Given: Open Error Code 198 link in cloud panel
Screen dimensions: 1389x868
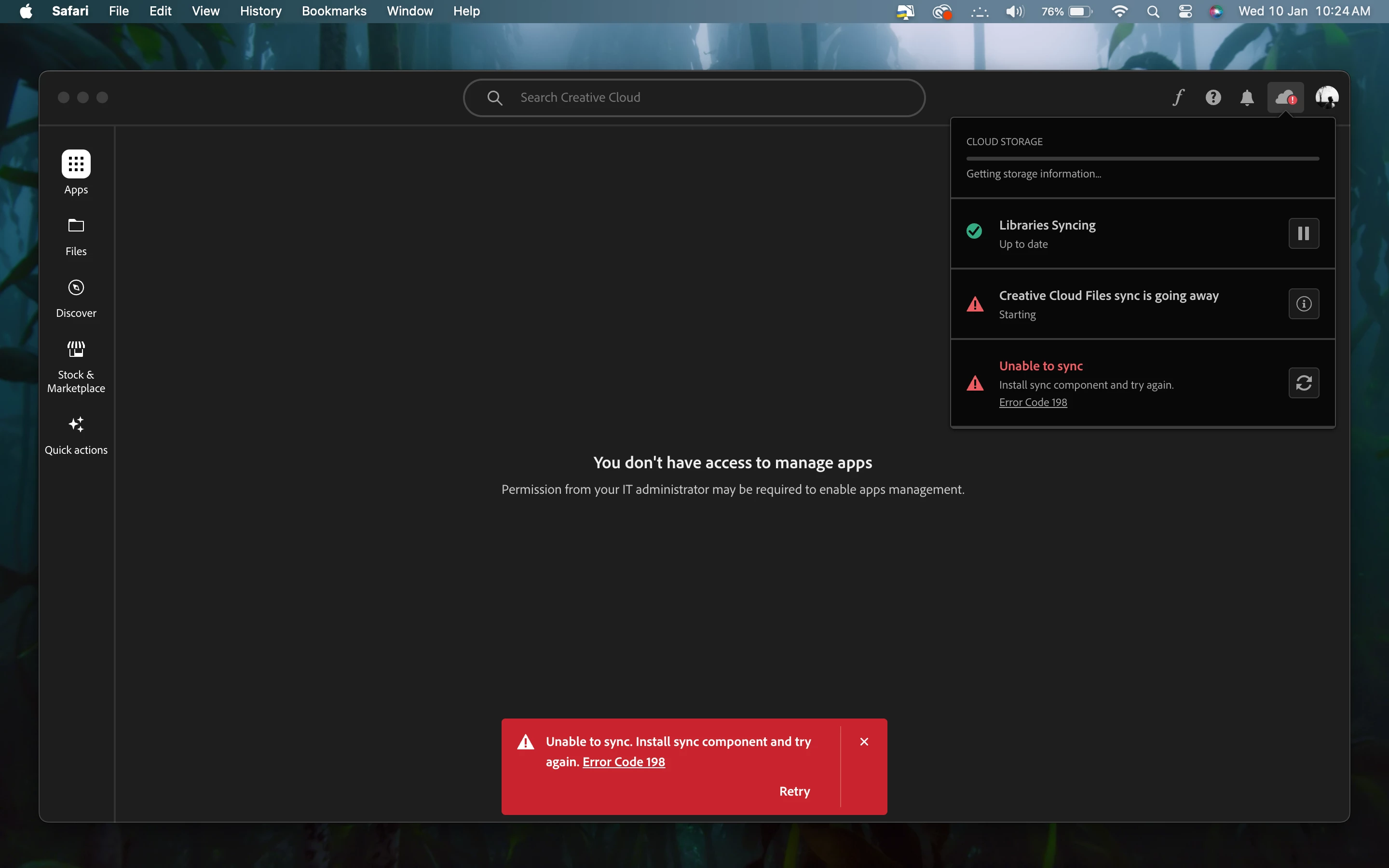Looking at the screenshot, I should tap(1033, 403).
